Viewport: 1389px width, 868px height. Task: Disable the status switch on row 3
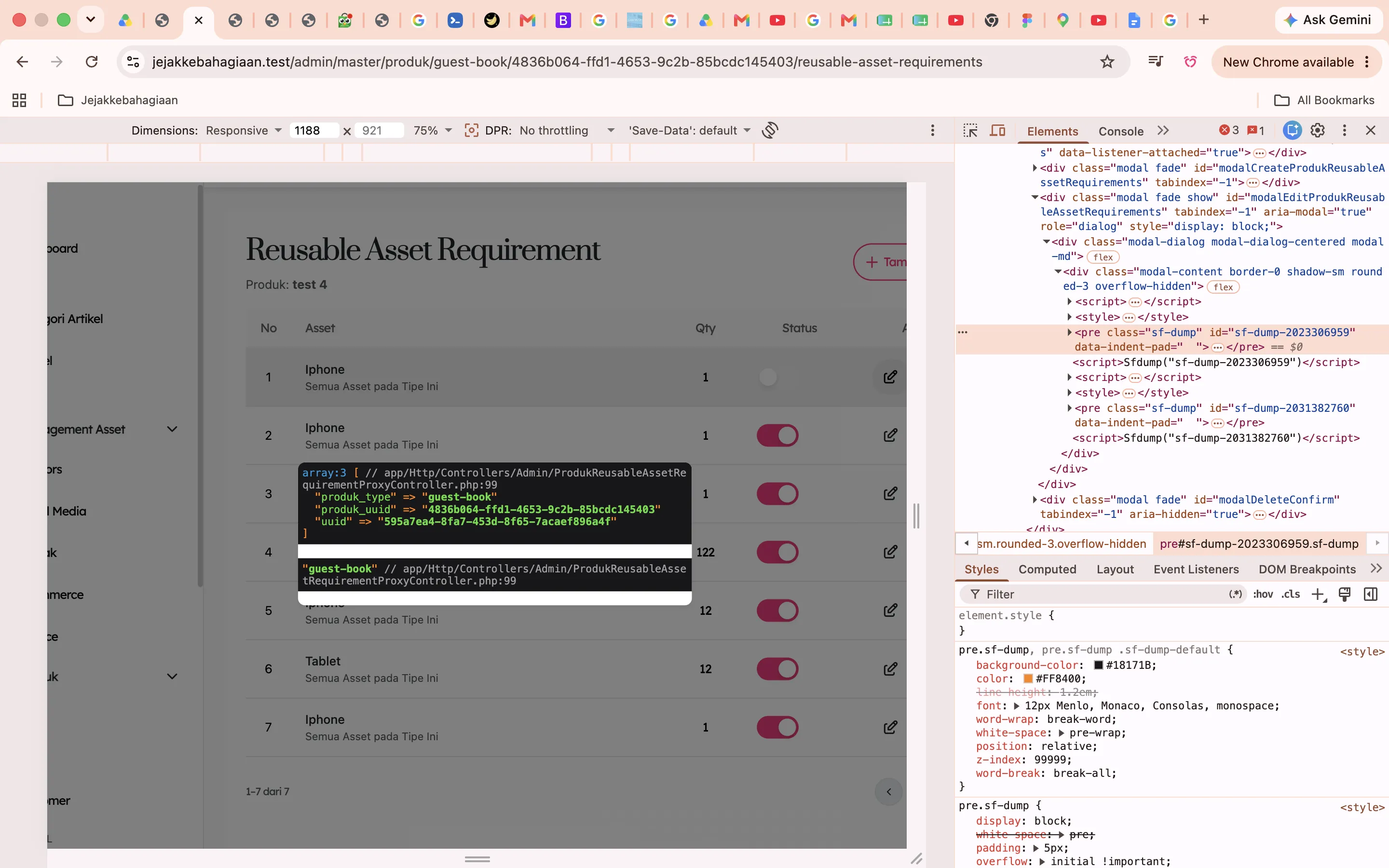tap(778, 494)
